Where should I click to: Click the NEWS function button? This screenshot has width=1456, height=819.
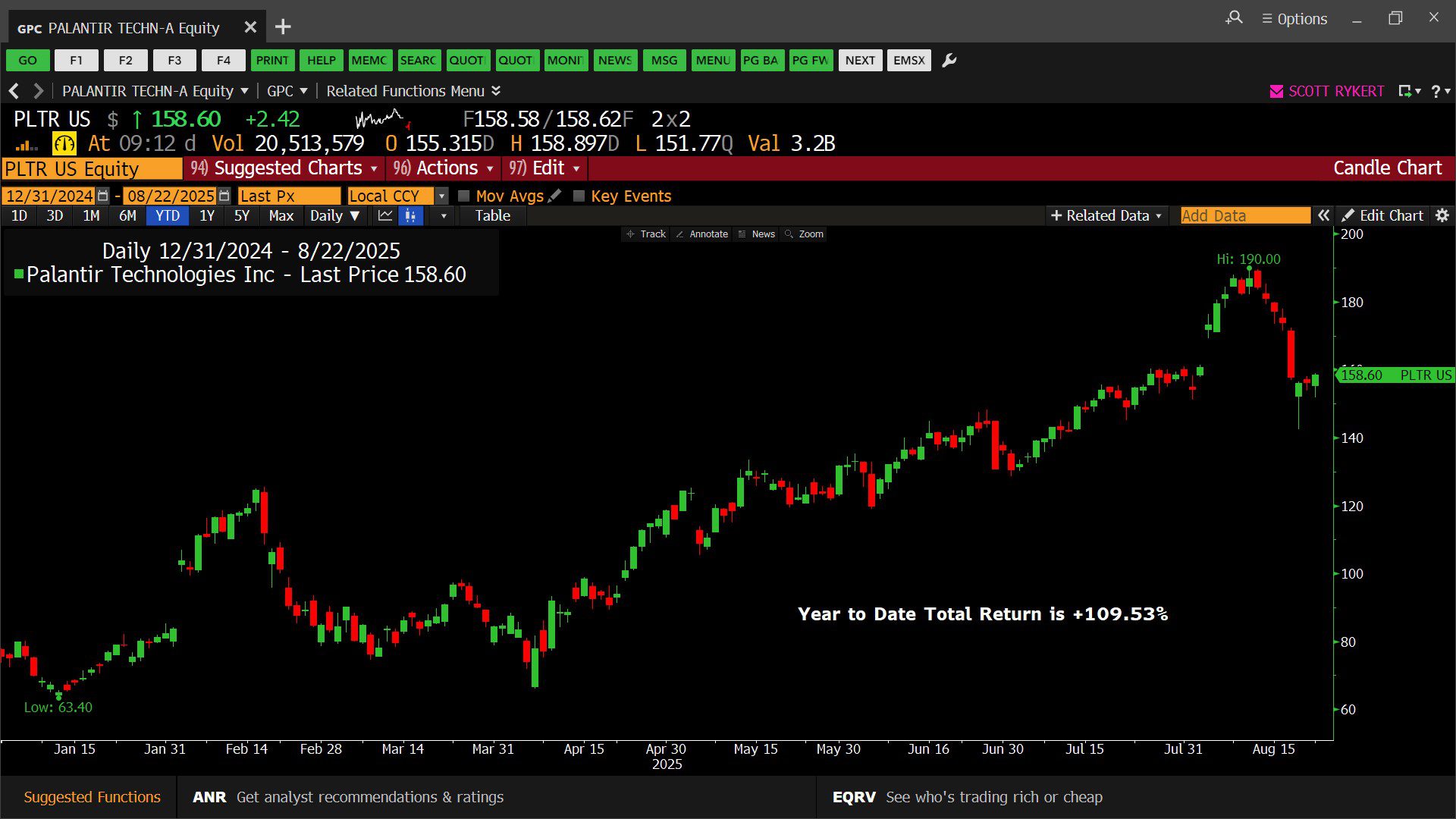click(615, 61)
